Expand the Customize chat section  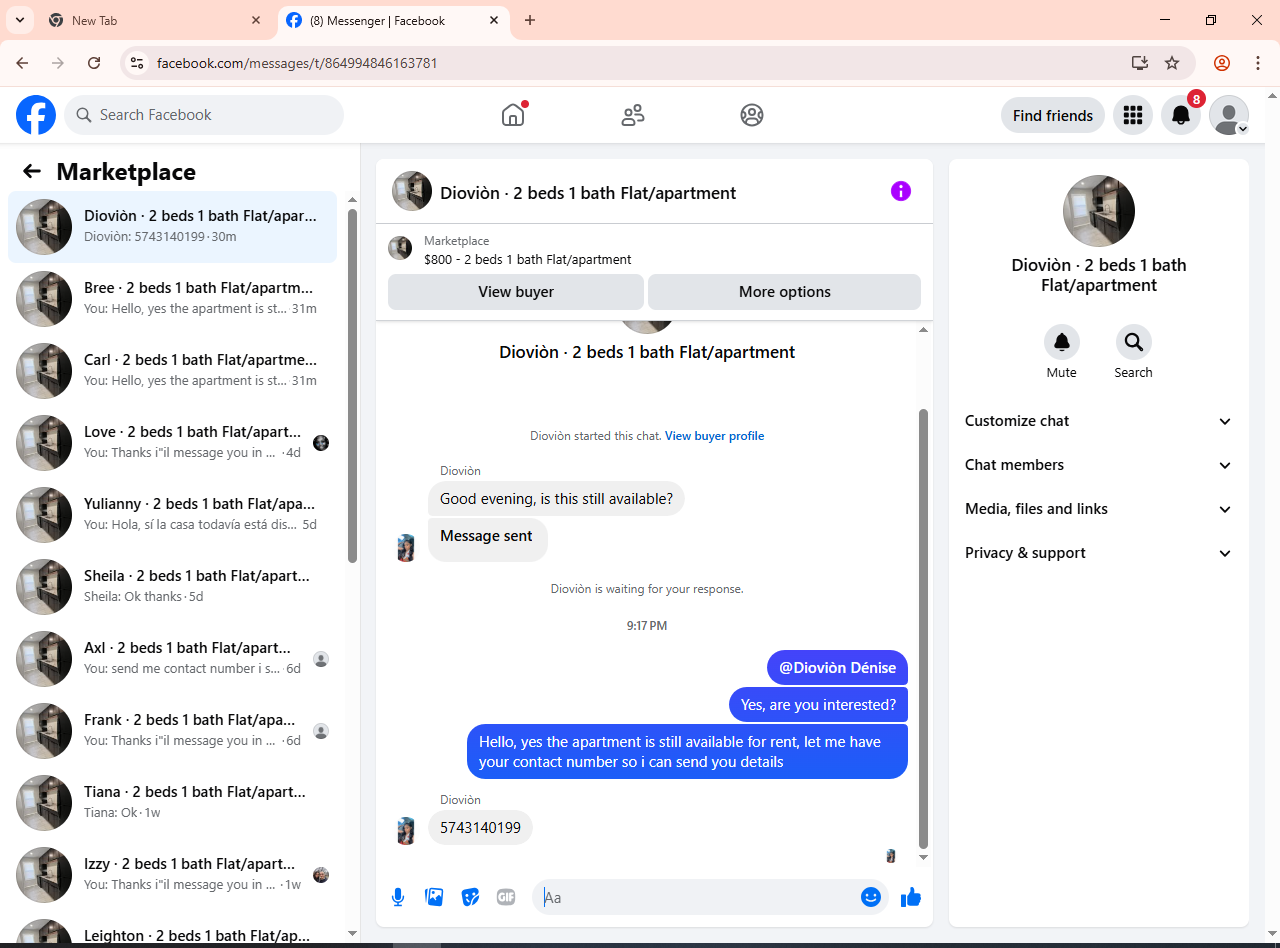(x=1099, y=421)
